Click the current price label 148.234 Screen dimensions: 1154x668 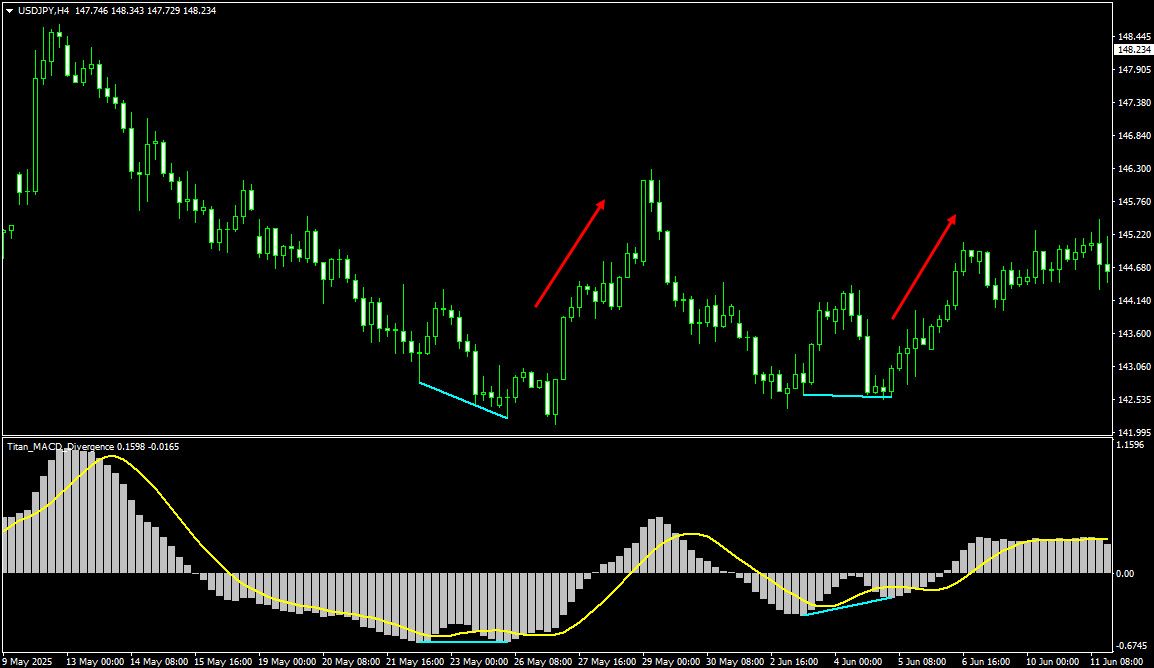pyautogui.click(x=1132, y=49)
